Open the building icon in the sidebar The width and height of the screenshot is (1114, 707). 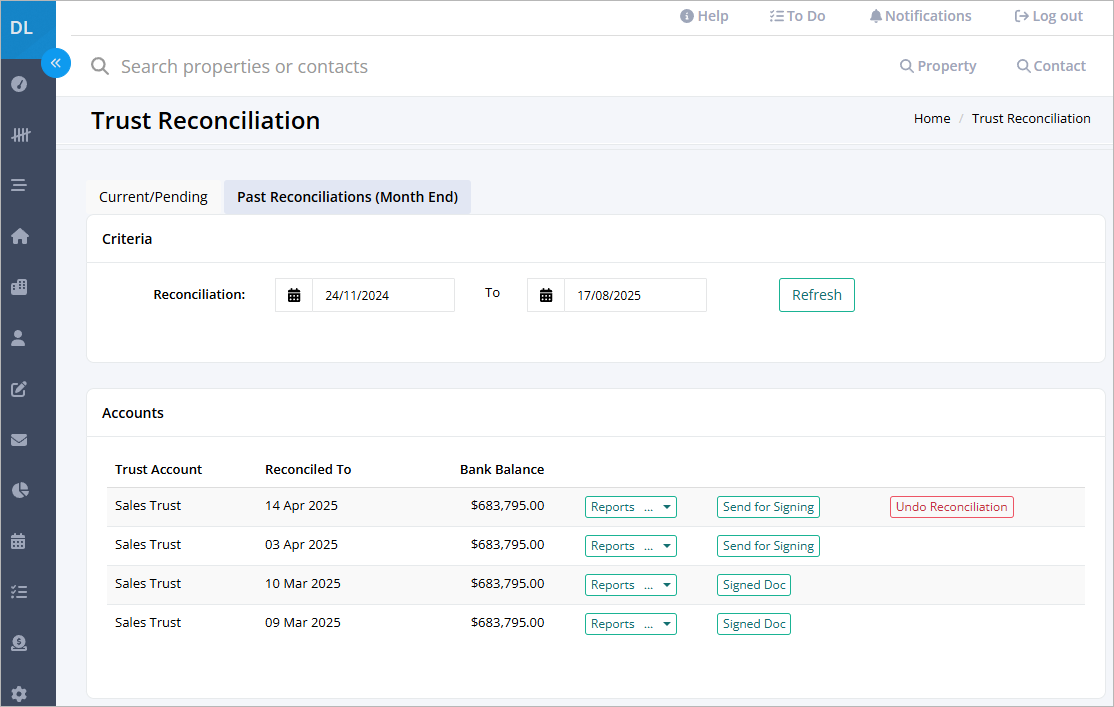[x=19, y=287]
